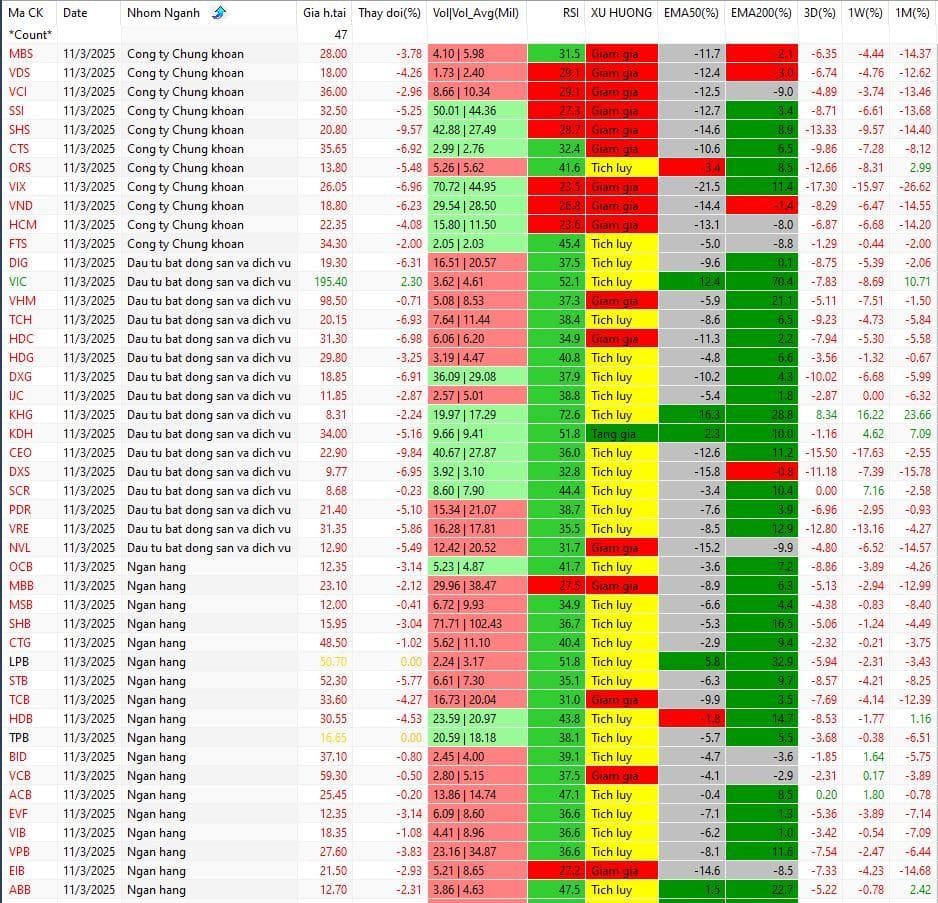The image size is (938, 903).
Task: Select the NVL ticker symbol
Action: click(20, 548)
